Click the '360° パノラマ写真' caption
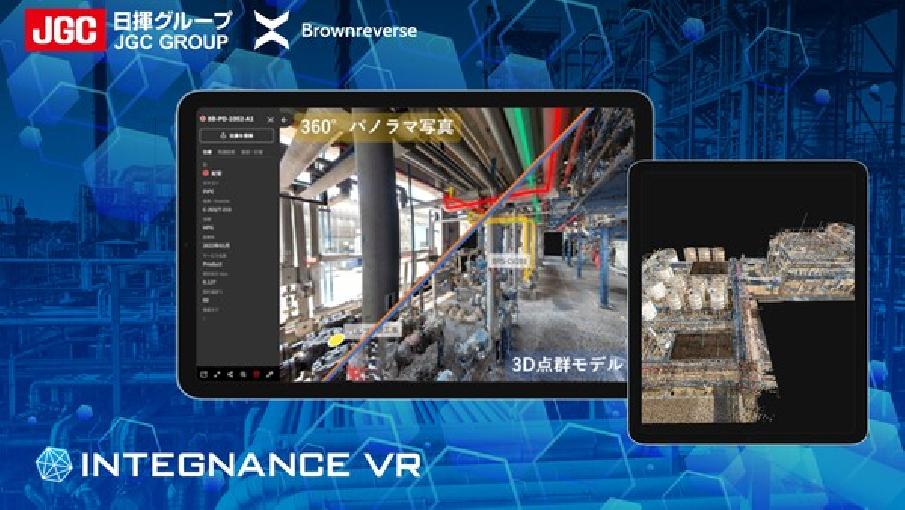Screen dimensions: 905x510 click(x=377, y=126)
